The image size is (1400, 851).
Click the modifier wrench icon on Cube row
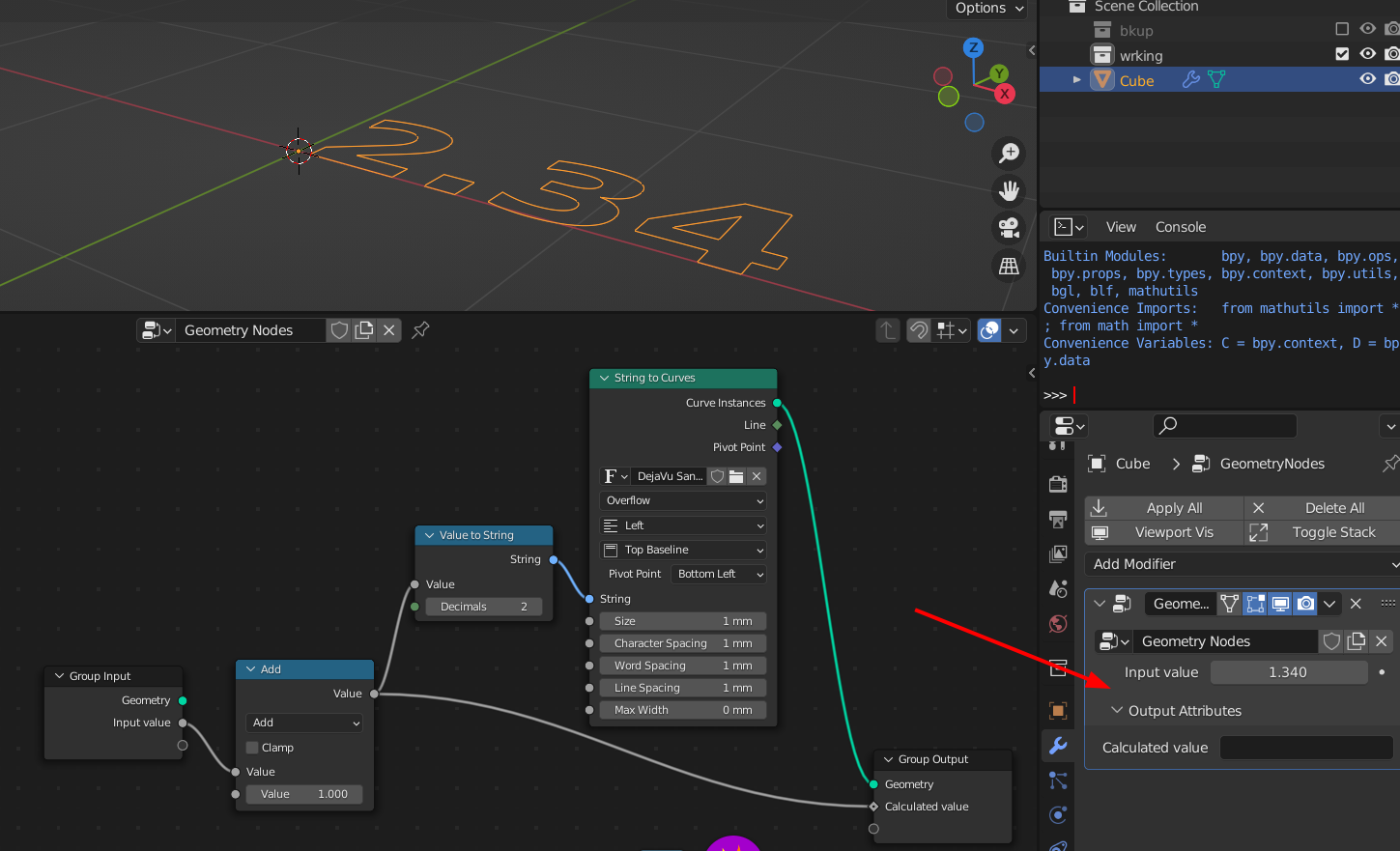(x=1191, y=80)
